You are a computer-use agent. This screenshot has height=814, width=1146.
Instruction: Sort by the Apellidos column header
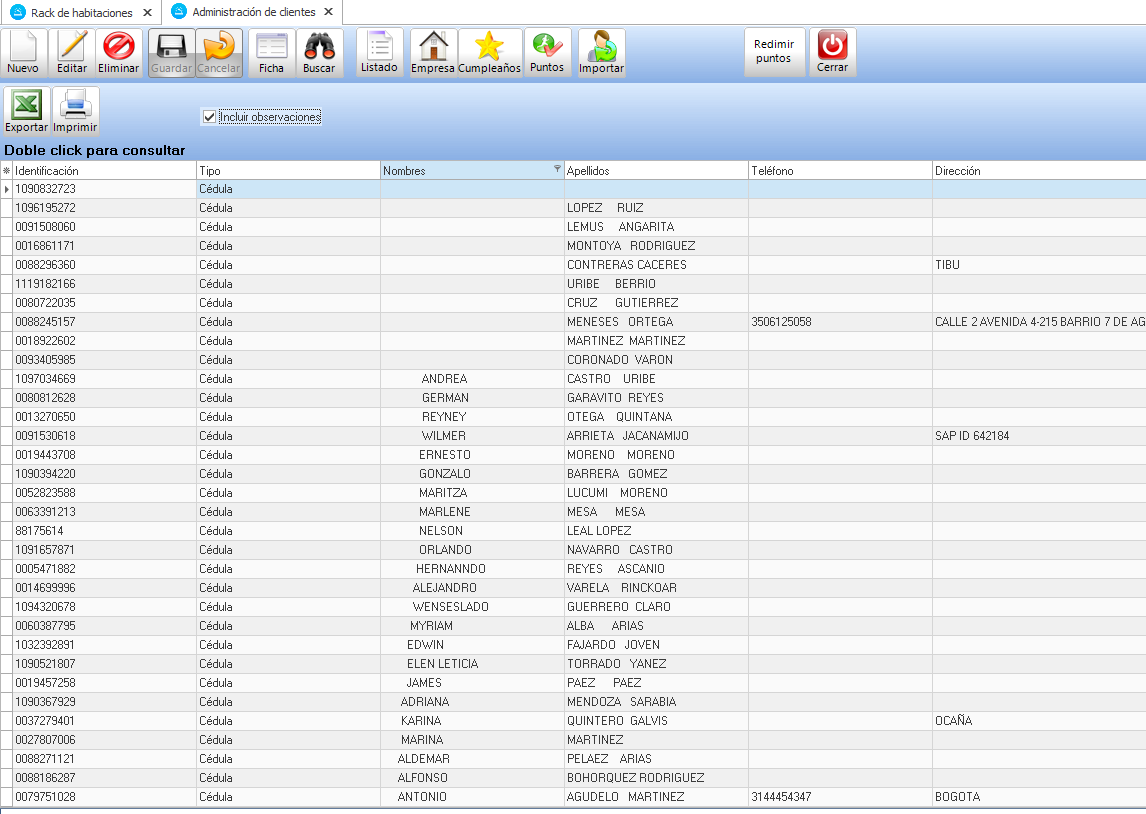(655, 171)
